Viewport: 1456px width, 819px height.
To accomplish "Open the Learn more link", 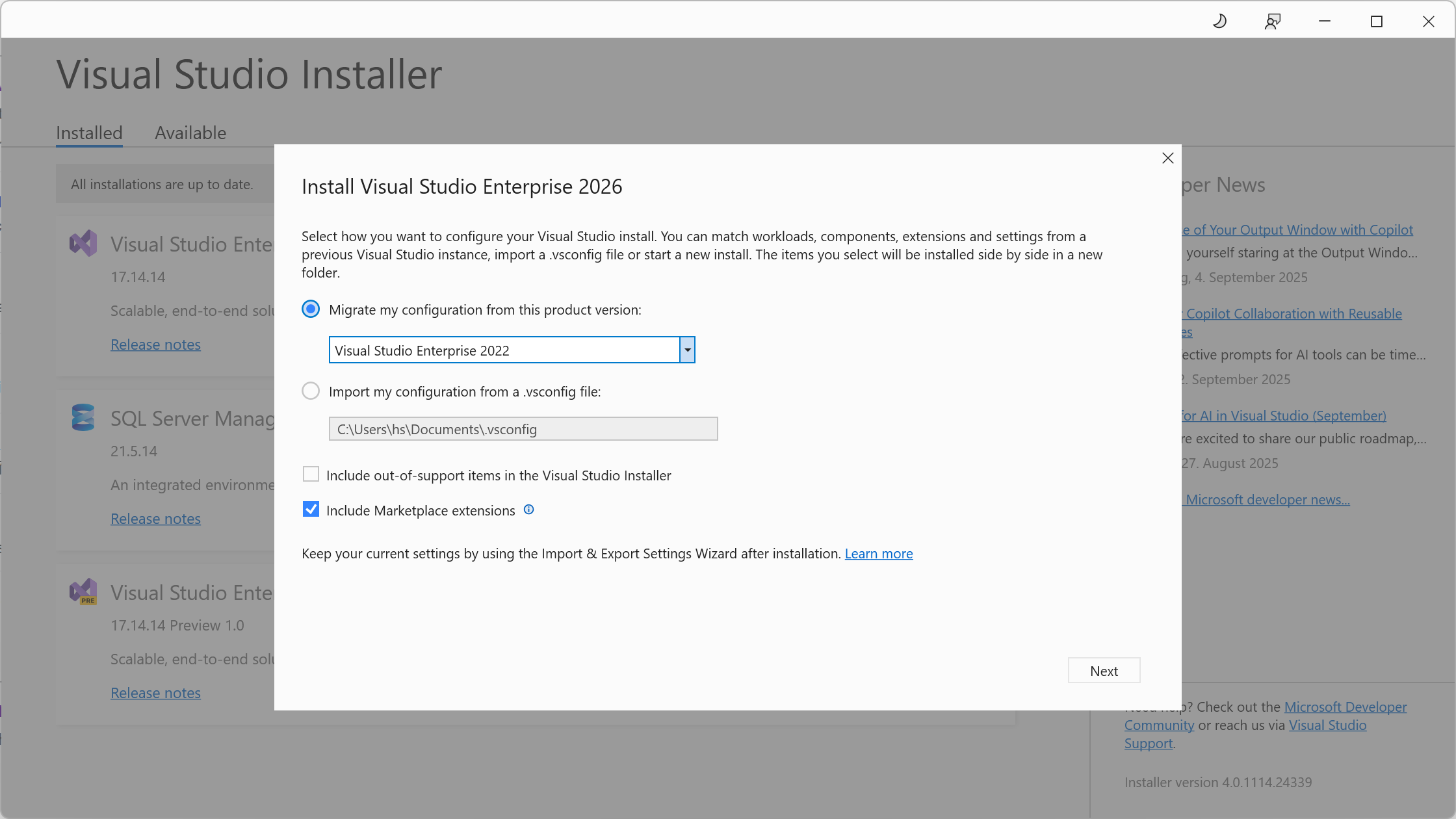I will click(879, 553).
